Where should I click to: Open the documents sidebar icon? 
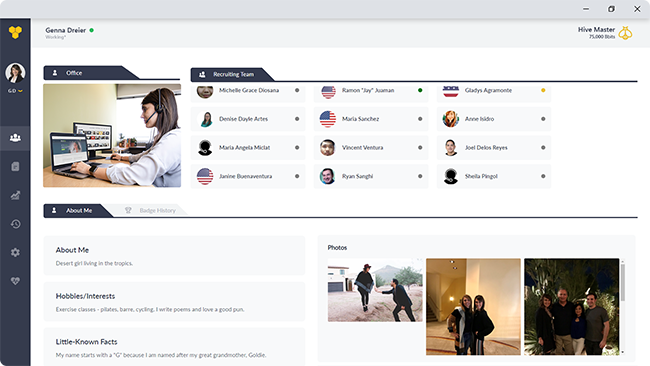pos(15,167)
